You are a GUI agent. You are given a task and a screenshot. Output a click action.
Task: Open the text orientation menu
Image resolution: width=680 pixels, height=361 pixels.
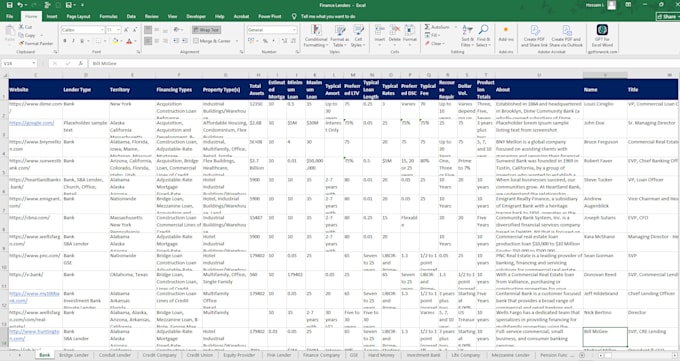click(x=177, y=30)
